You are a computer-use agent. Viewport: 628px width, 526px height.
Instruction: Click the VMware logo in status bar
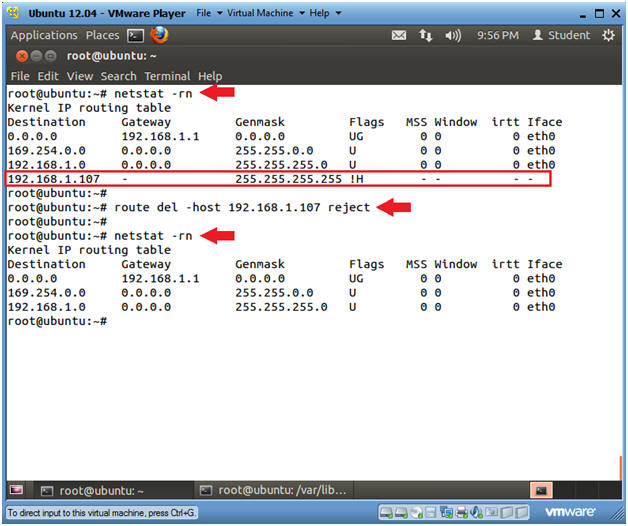pos(570,512)
